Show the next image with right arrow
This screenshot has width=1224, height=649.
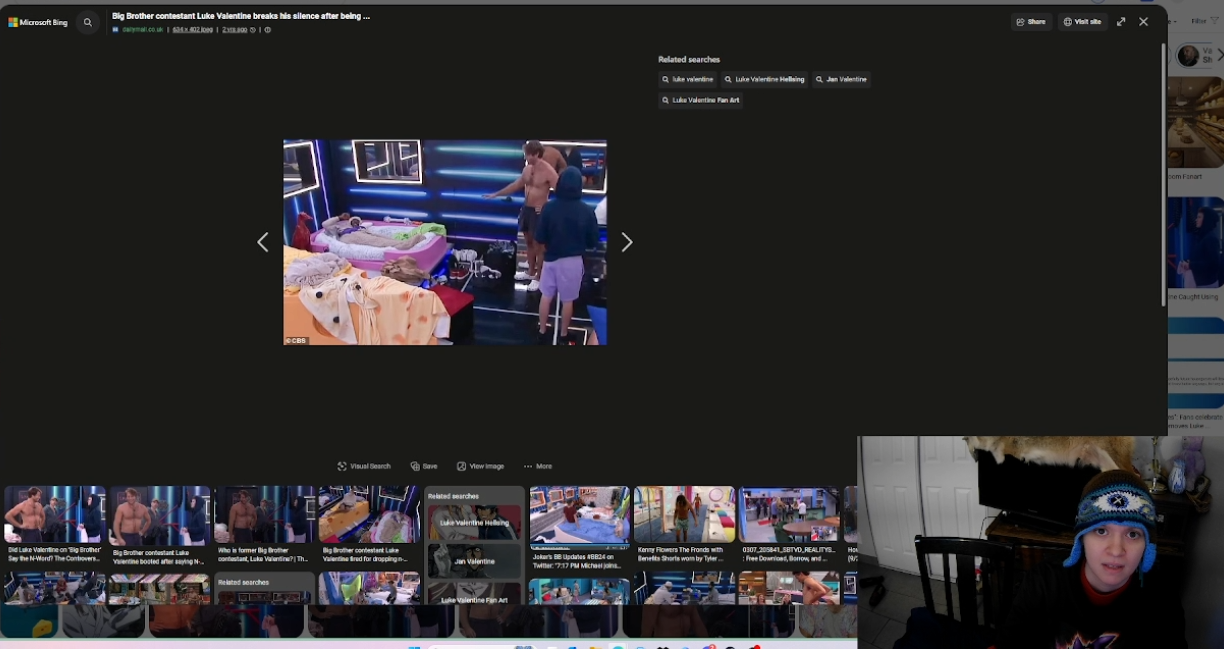click(x=627, y=242)
